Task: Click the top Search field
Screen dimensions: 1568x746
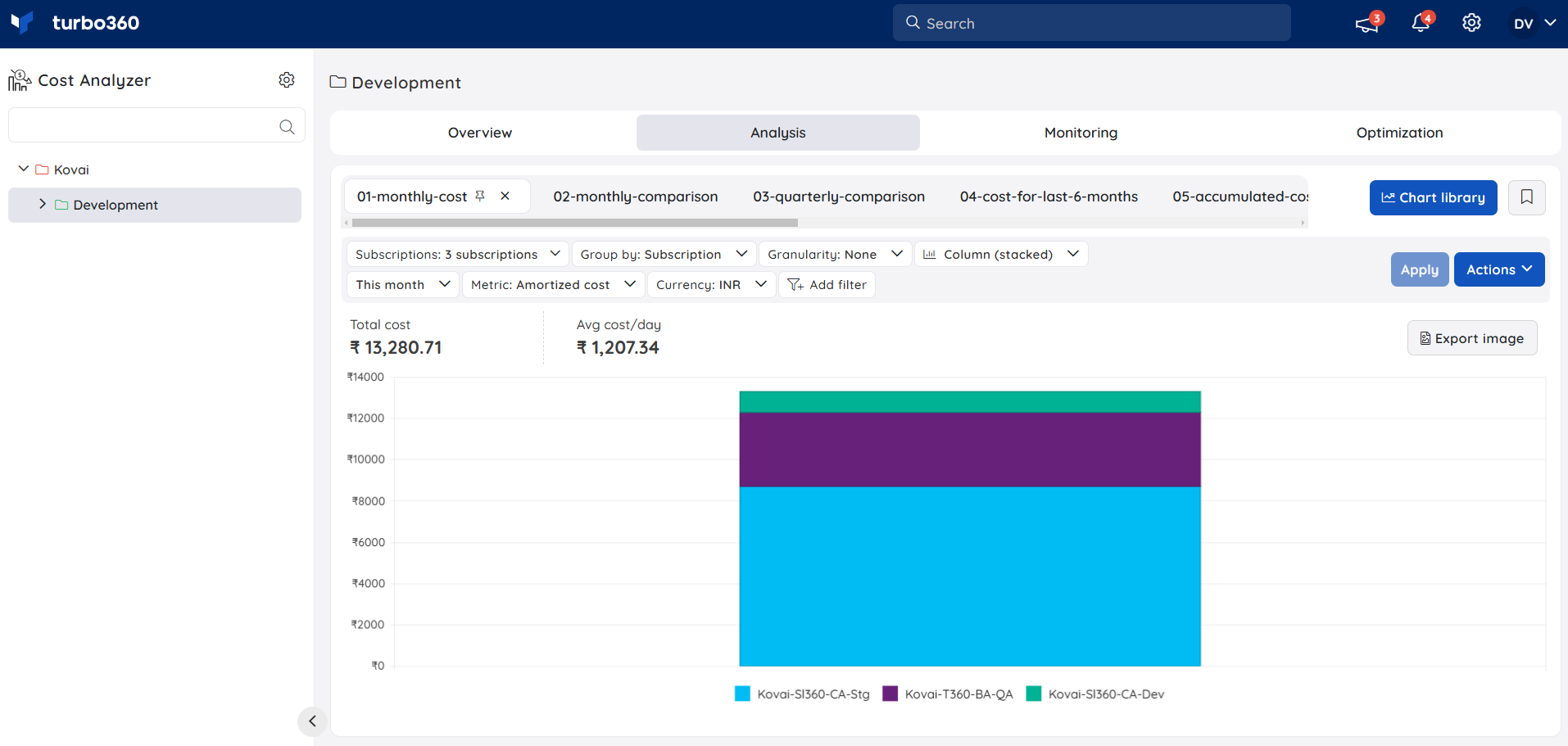Action: tap(1091, 23)
